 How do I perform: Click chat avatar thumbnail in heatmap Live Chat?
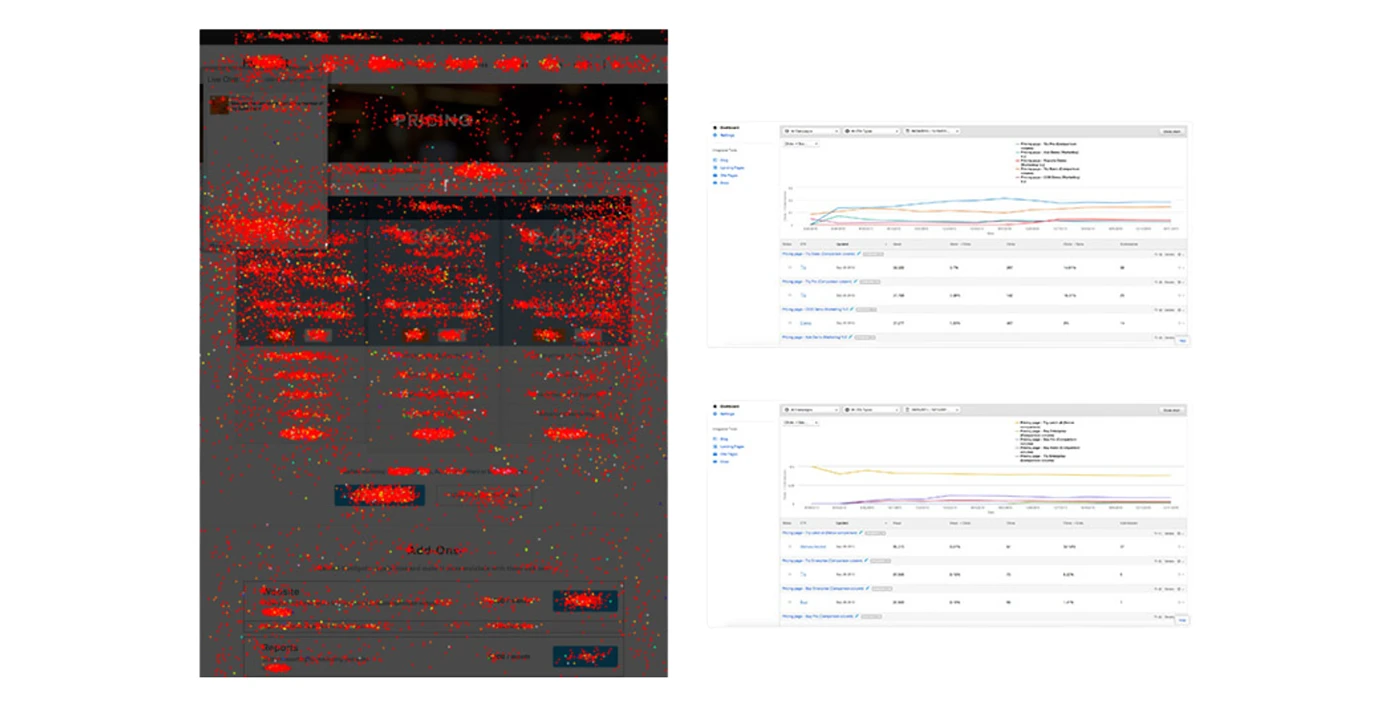coord(218,104)
